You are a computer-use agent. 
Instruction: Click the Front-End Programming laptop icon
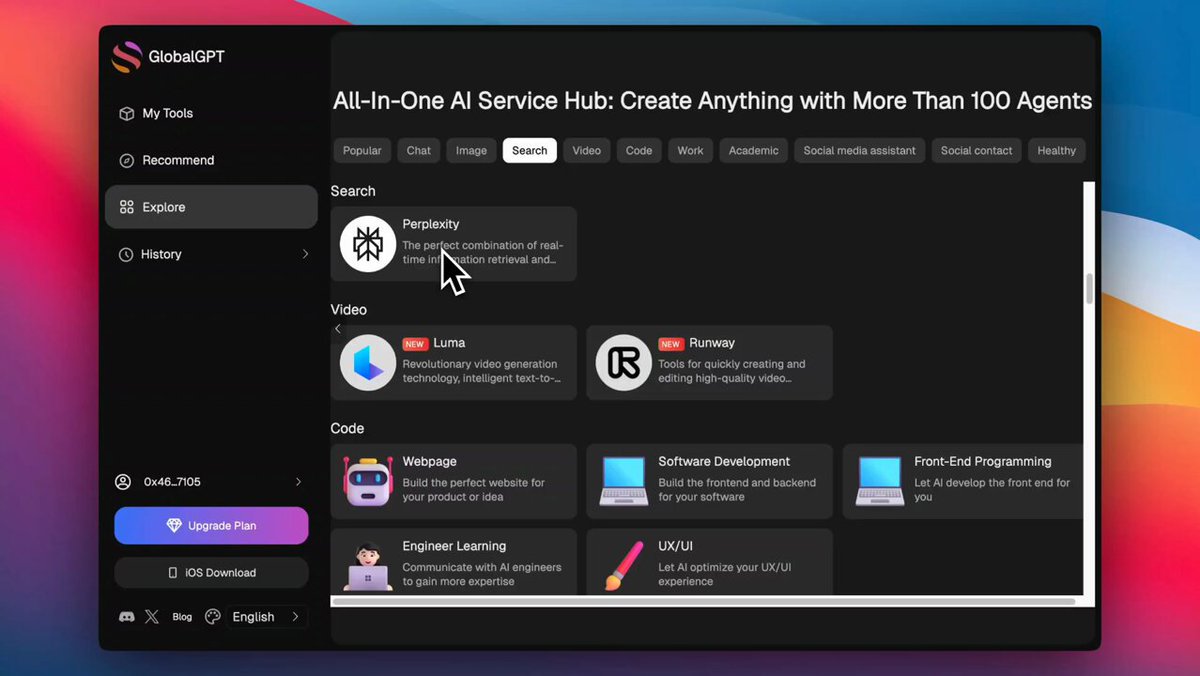[880, 481]
